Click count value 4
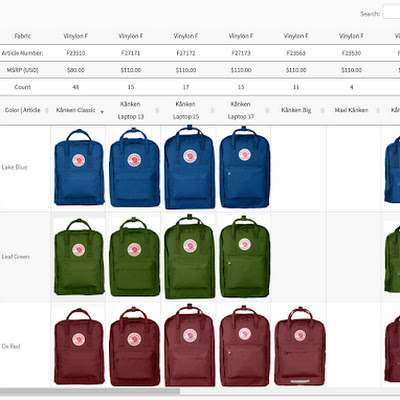Image resolution: width=400 pixels, height=400 pixels. 351,87
